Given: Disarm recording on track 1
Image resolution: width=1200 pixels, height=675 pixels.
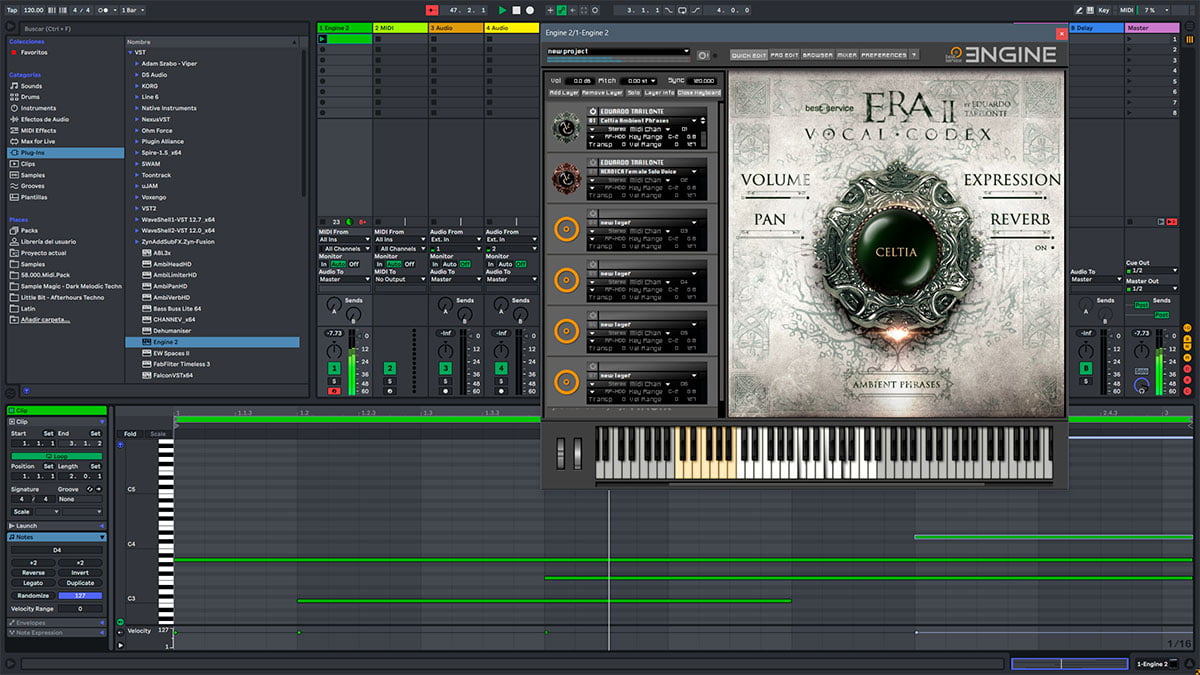Looking at the screenshot, I should click(333, 390).
